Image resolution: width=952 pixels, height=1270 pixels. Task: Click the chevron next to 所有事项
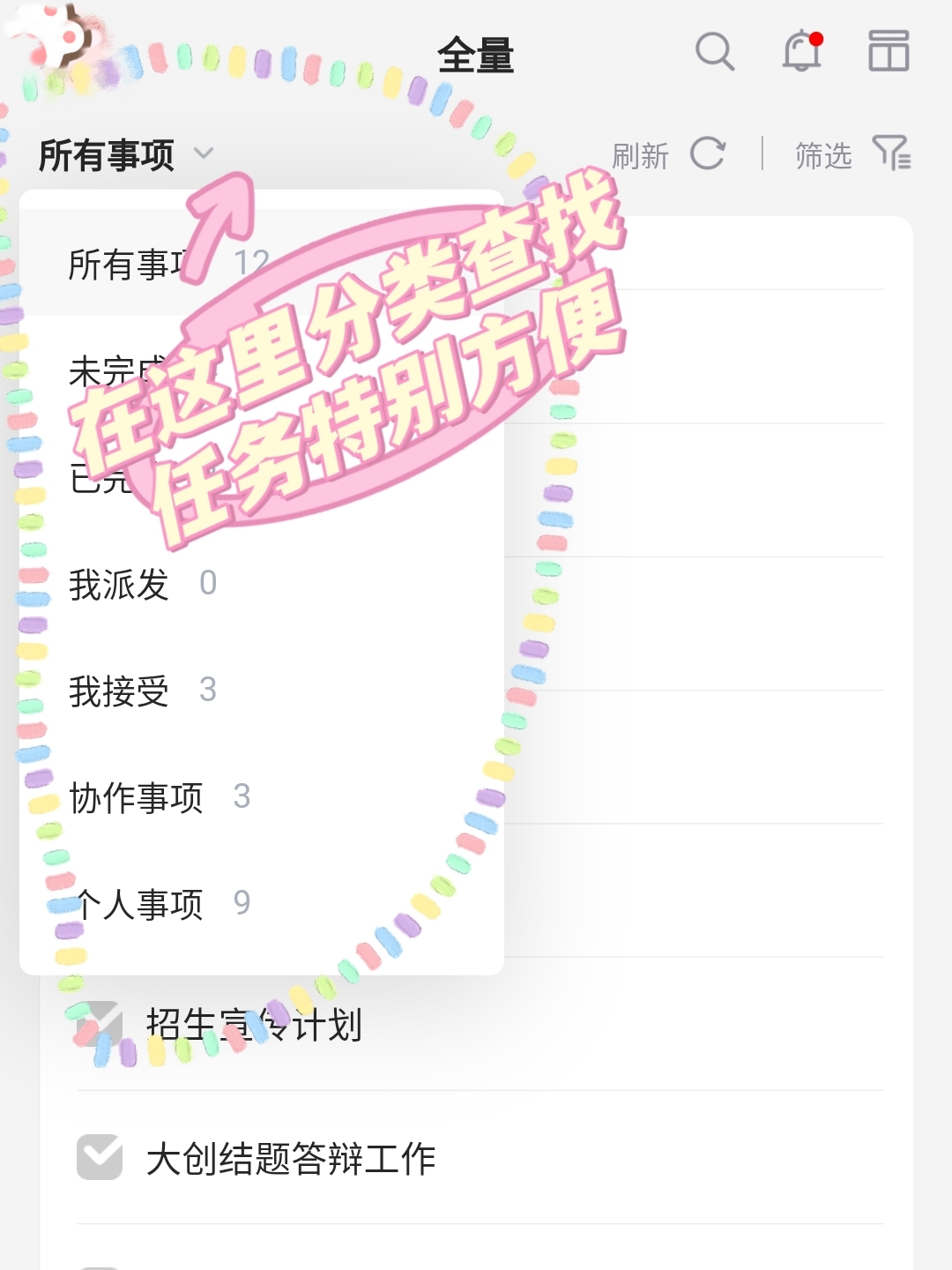coord(204,154)
